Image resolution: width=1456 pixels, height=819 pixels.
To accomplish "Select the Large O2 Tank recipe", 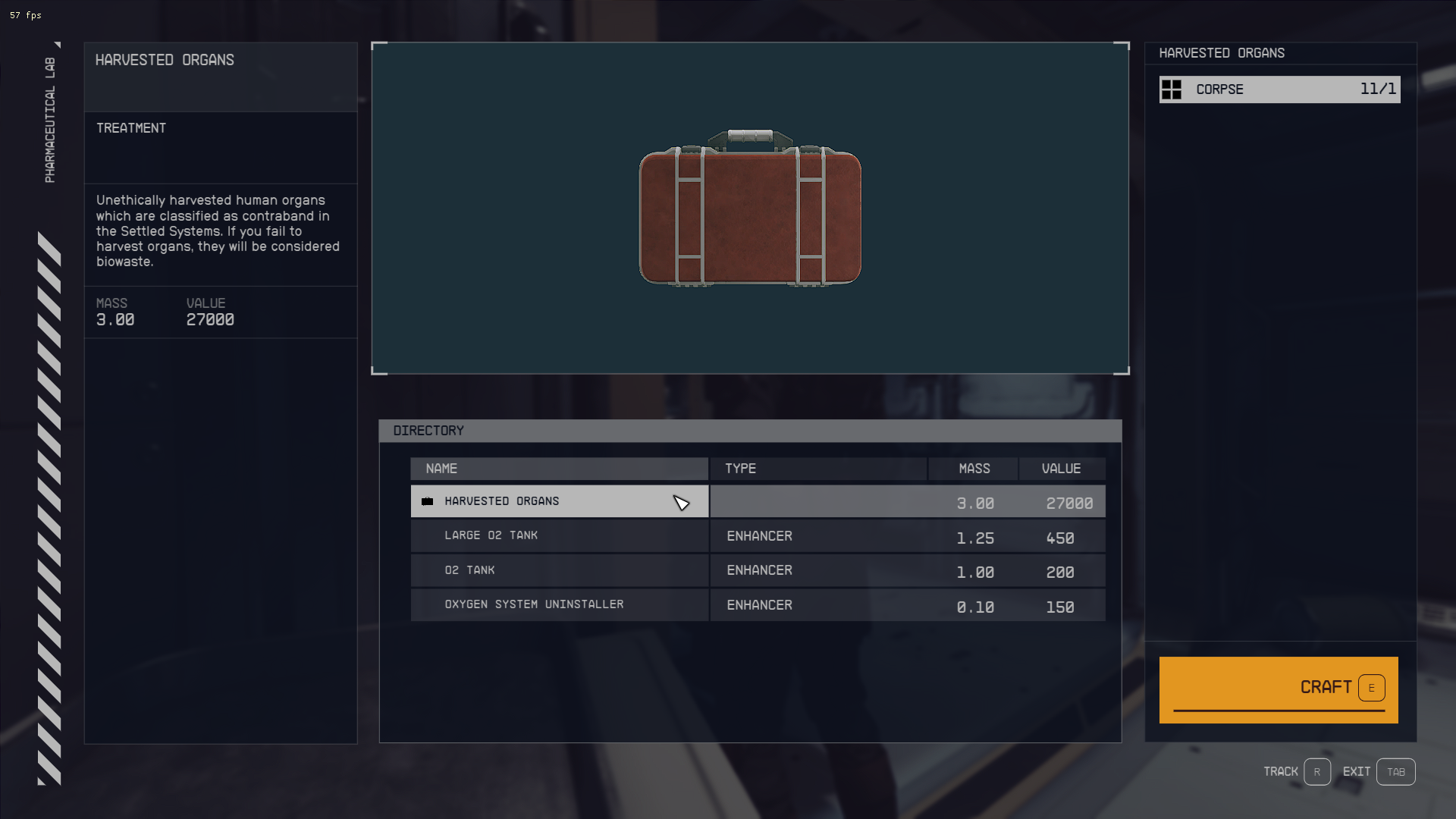I will pyautogui.click(x=758, y=536).
